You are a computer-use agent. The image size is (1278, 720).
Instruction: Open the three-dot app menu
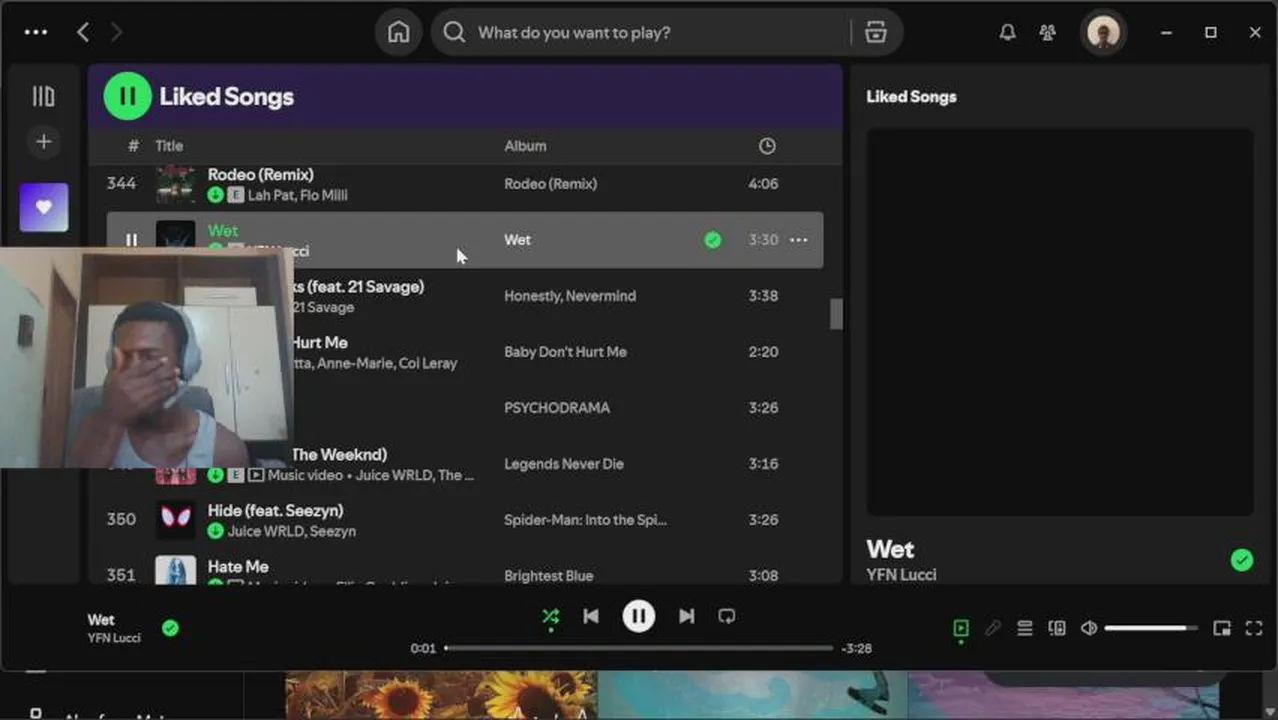[36, 32]
